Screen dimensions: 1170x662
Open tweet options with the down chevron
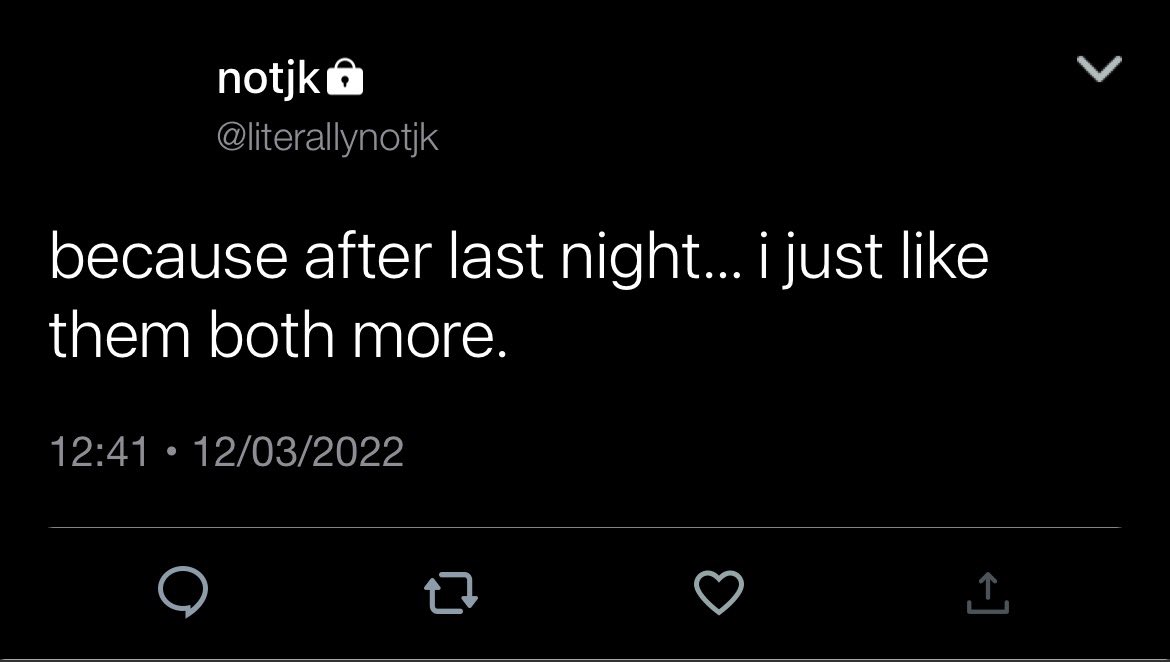point(1099,69)
